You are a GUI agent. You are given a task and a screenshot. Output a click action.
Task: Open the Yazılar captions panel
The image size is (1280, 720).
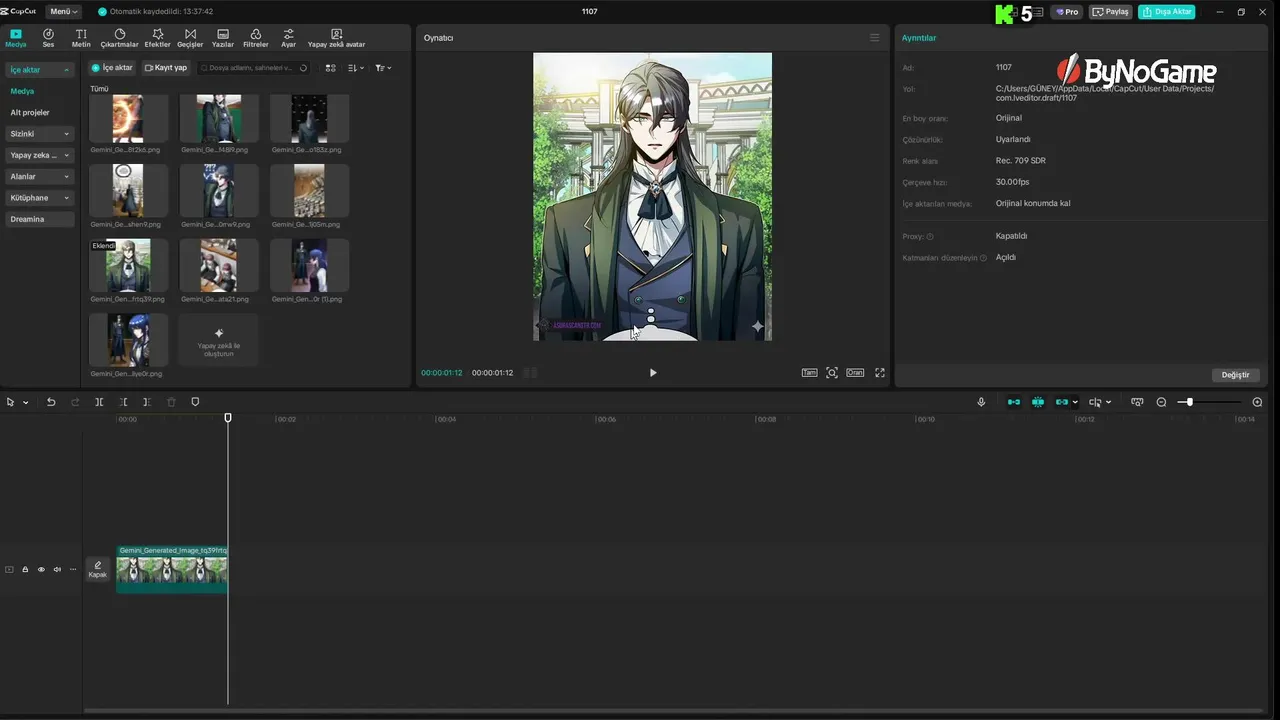coord(223,38)
